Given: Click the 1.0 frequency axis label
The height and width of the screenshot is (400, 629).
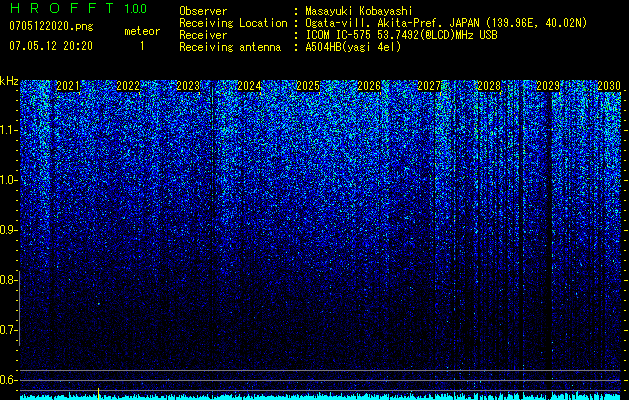Looking at the screenshot, I should pos(8,180).
